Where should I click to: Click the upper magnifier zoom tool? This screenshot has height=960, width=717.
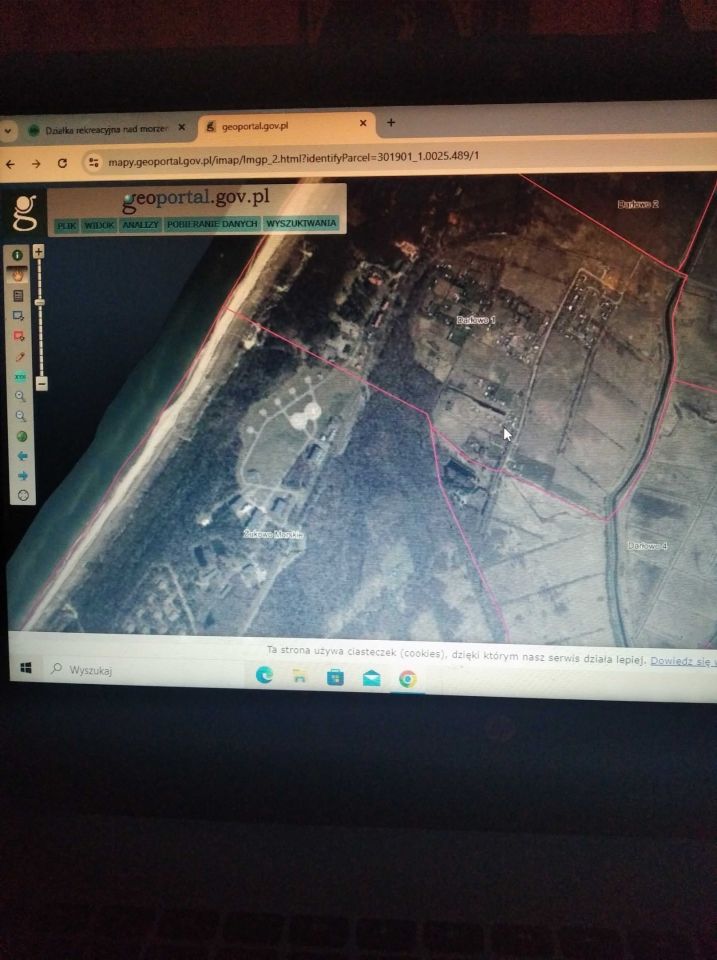tap(20, 396)
